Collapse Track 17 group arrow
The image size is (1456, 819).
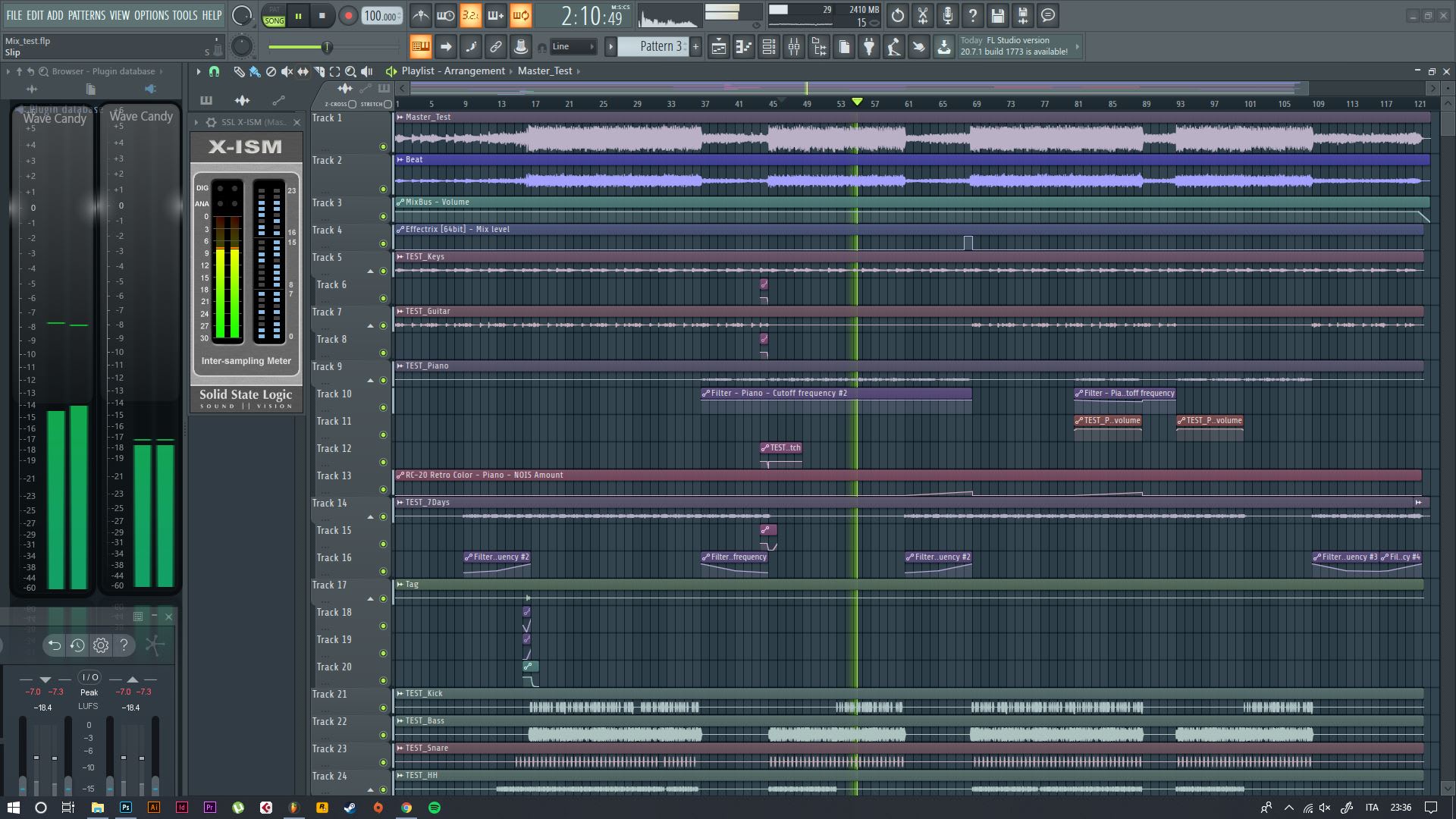(x=371, y=599)
